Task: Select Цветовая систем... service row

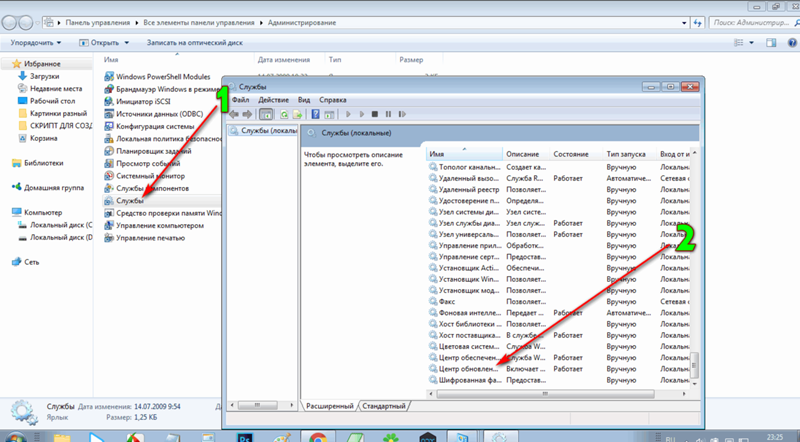Action: 559,347
